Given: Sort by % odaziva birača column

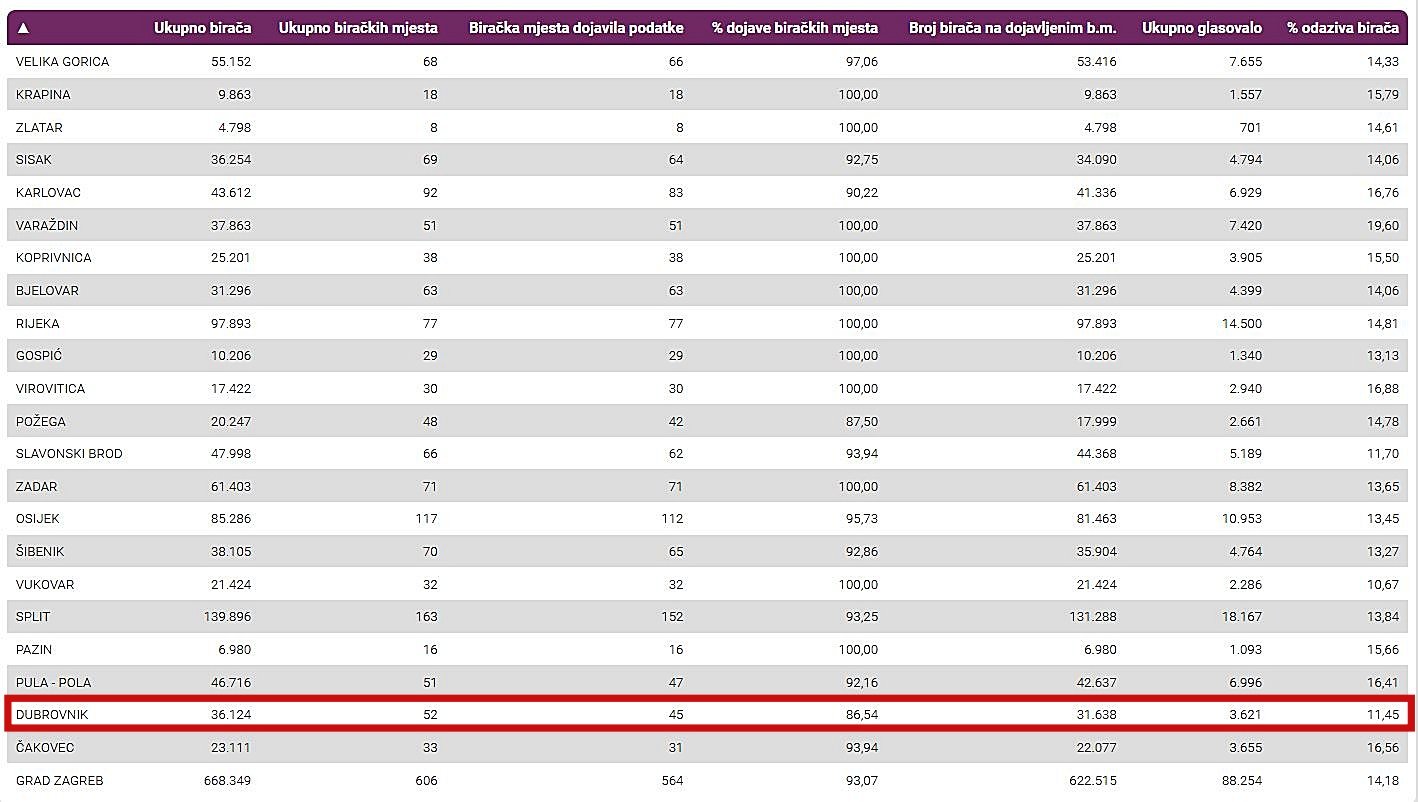Looking at the screenshot, I should tap(1342, 28).
